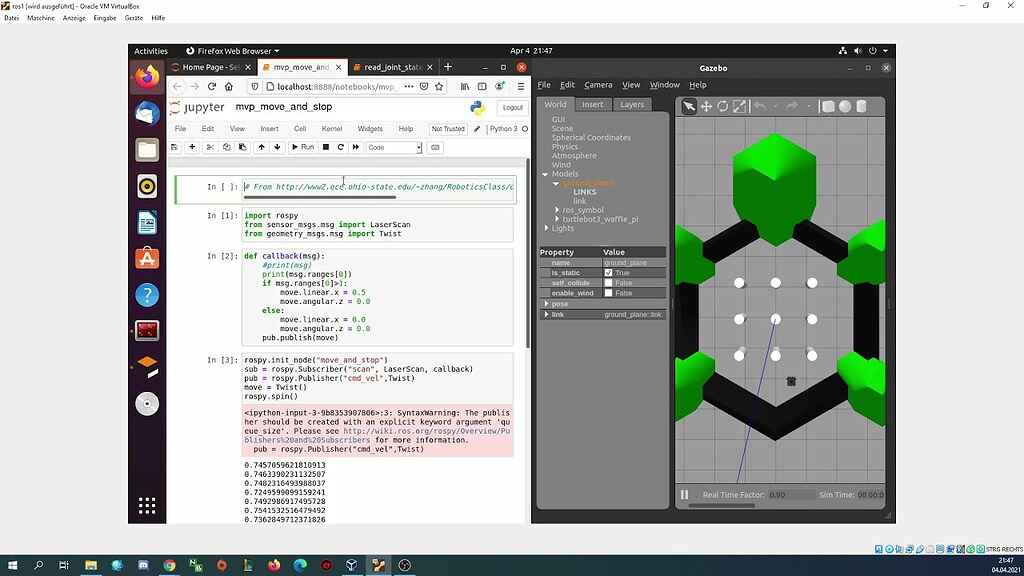Choose the scale mode tool in Gazebo
This screenshot has height=576, width=1024.
(x=739, y=106)
